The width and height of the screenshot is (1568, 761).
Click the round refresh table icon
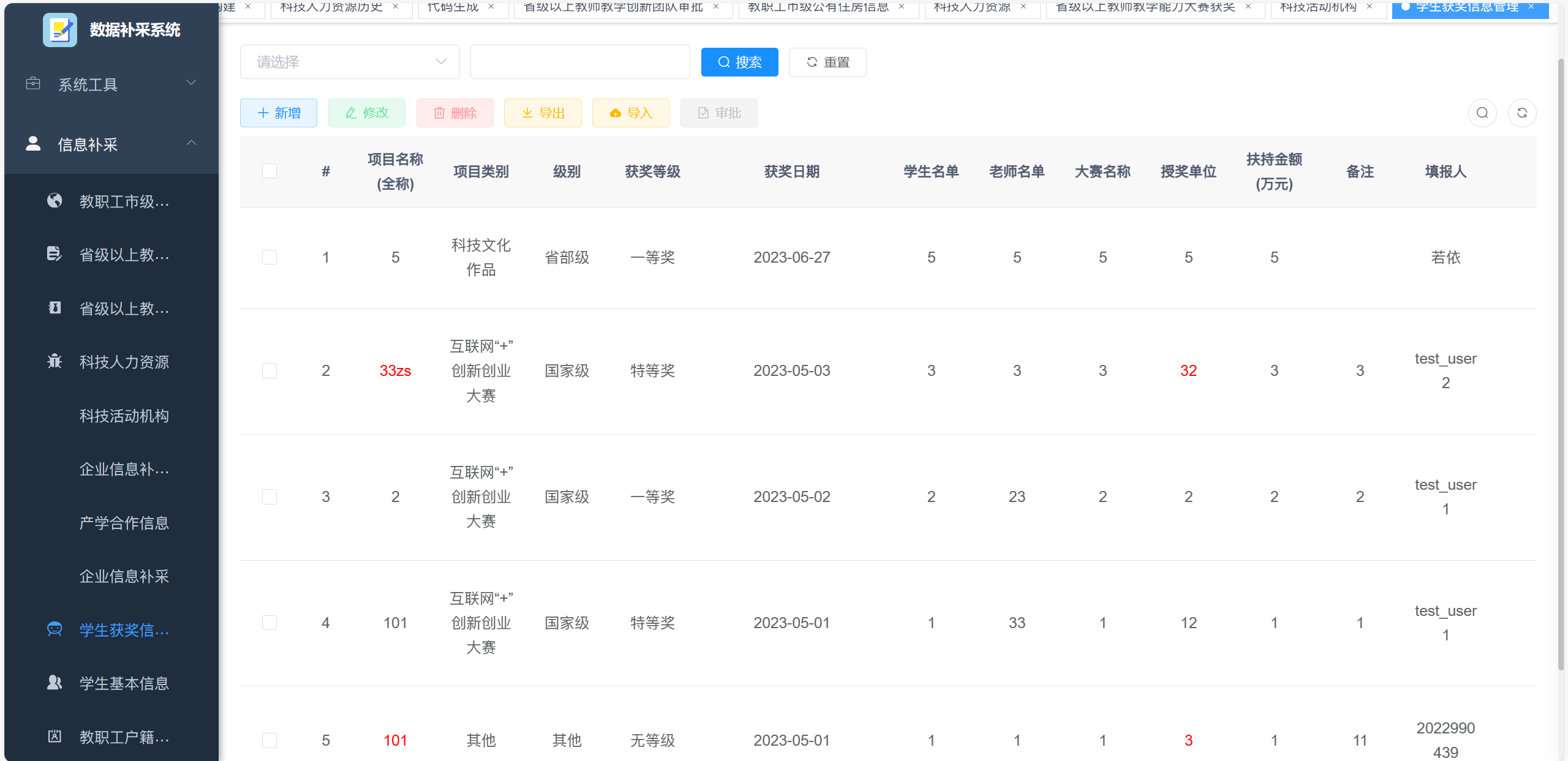[1522, 113]
